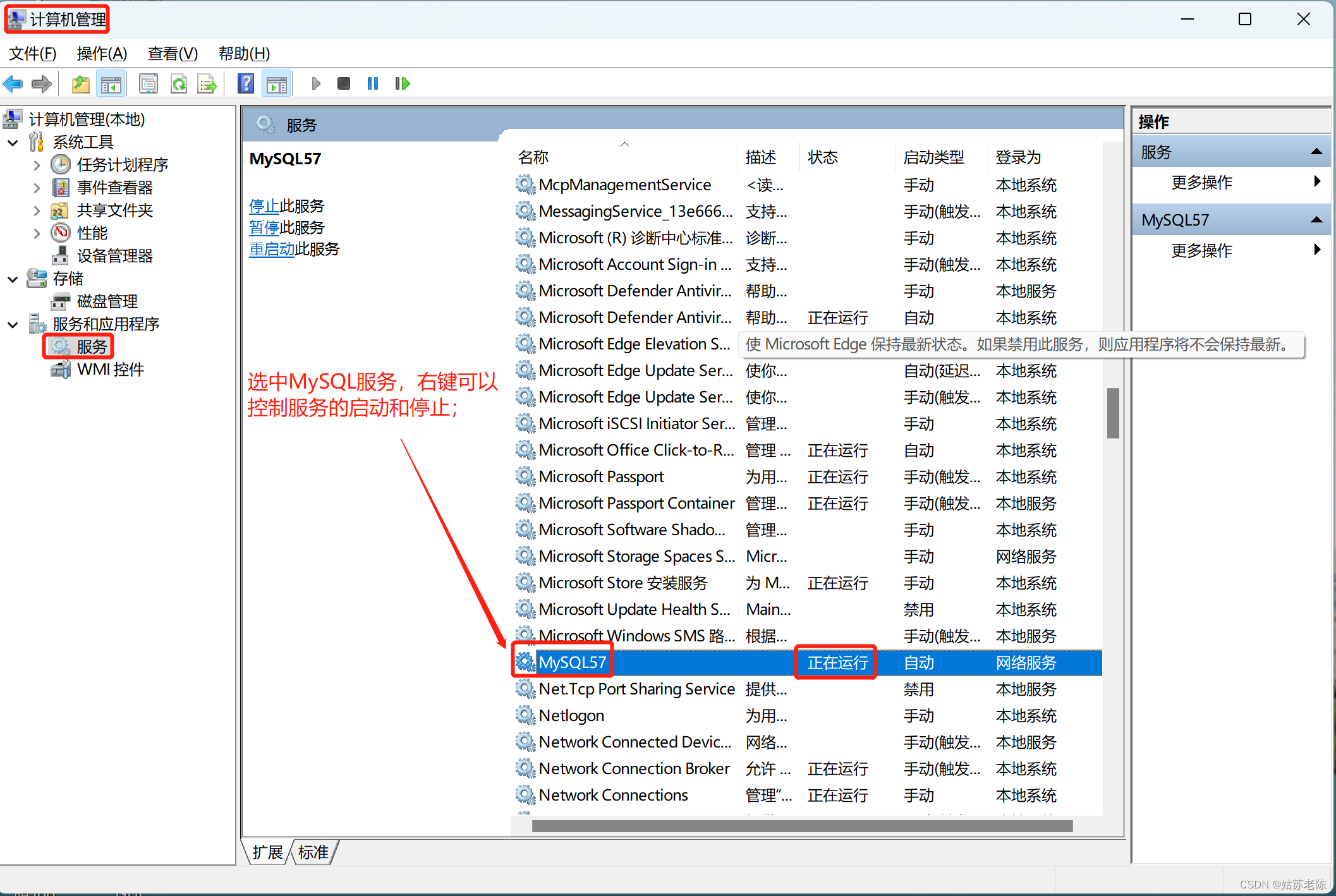Expand the 性能 node
Viewport: 1336px width, 896px height.
[x=37, y=234]
